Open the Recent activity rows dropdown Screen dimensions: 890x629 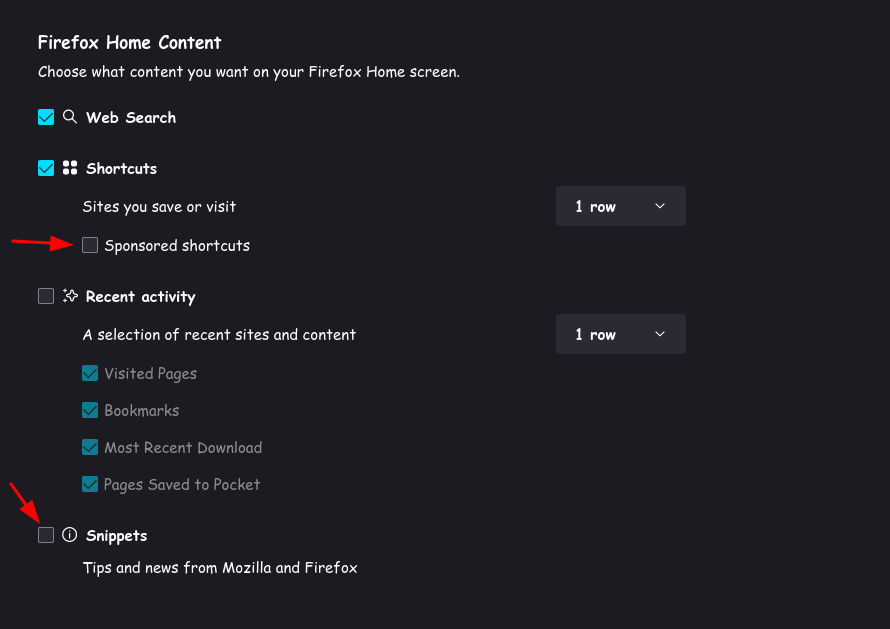coord(620,334)
